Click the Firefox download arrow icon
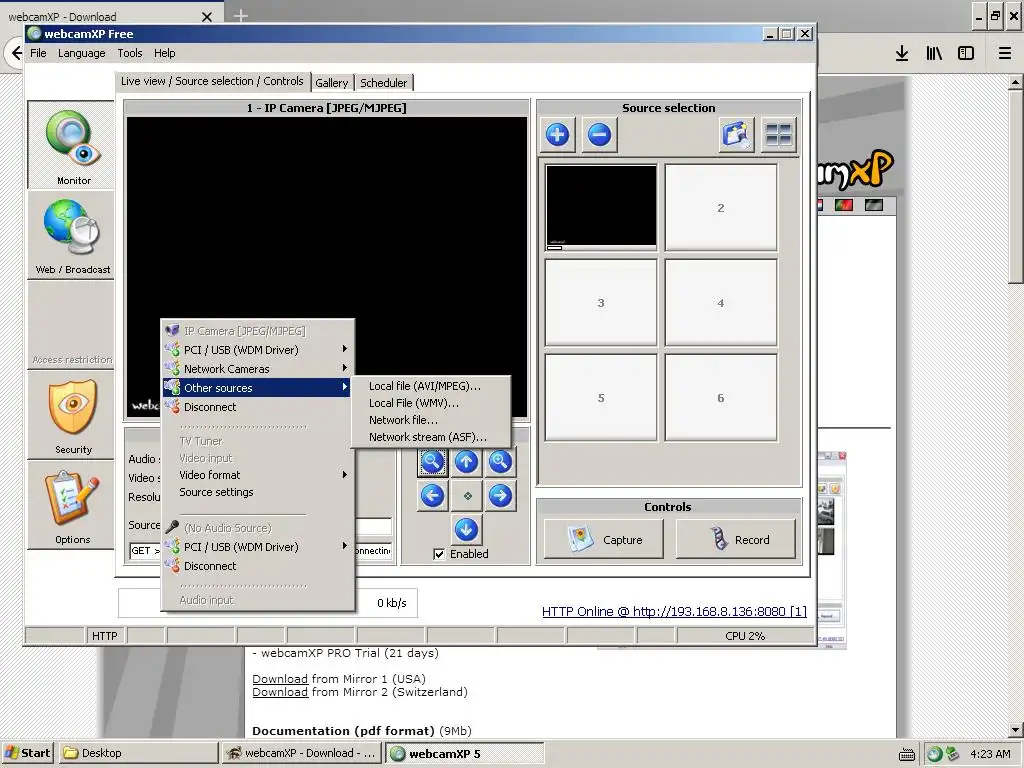Image resolution: width=1024 pixels, height=768 pixels. (902, 53)
